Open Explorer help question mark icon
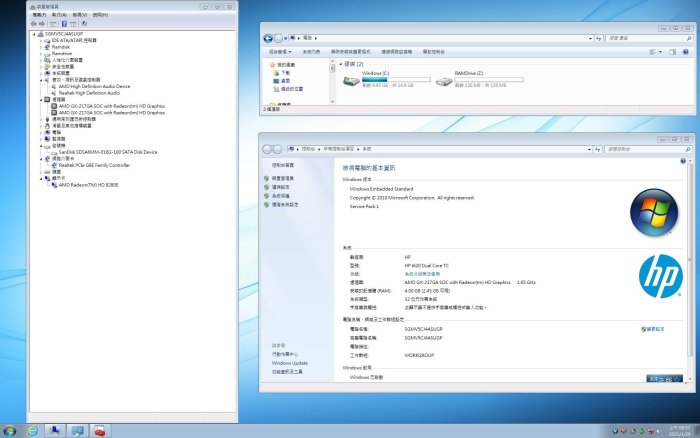Screen dimensions: 700x438 686,52
